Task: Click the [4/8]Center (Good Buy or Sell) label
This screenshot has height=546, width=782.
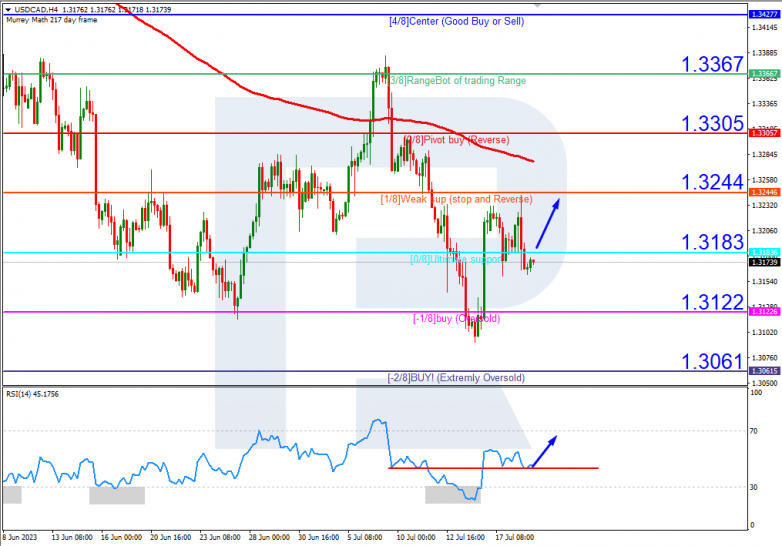Action: click(x=456, y=21)
